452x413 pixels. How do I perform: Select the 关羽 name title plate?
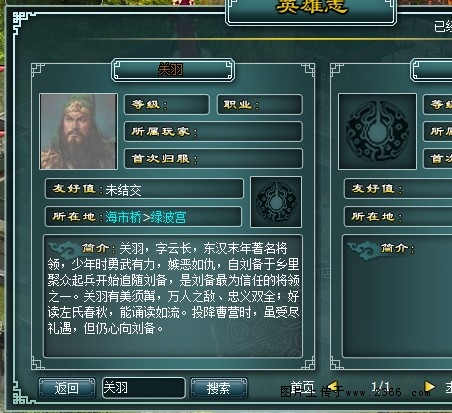coord(173,70)
